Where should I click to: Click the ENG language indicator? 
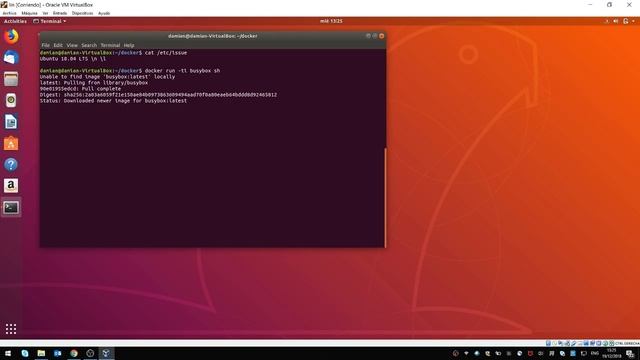click(x=595, y=353)
